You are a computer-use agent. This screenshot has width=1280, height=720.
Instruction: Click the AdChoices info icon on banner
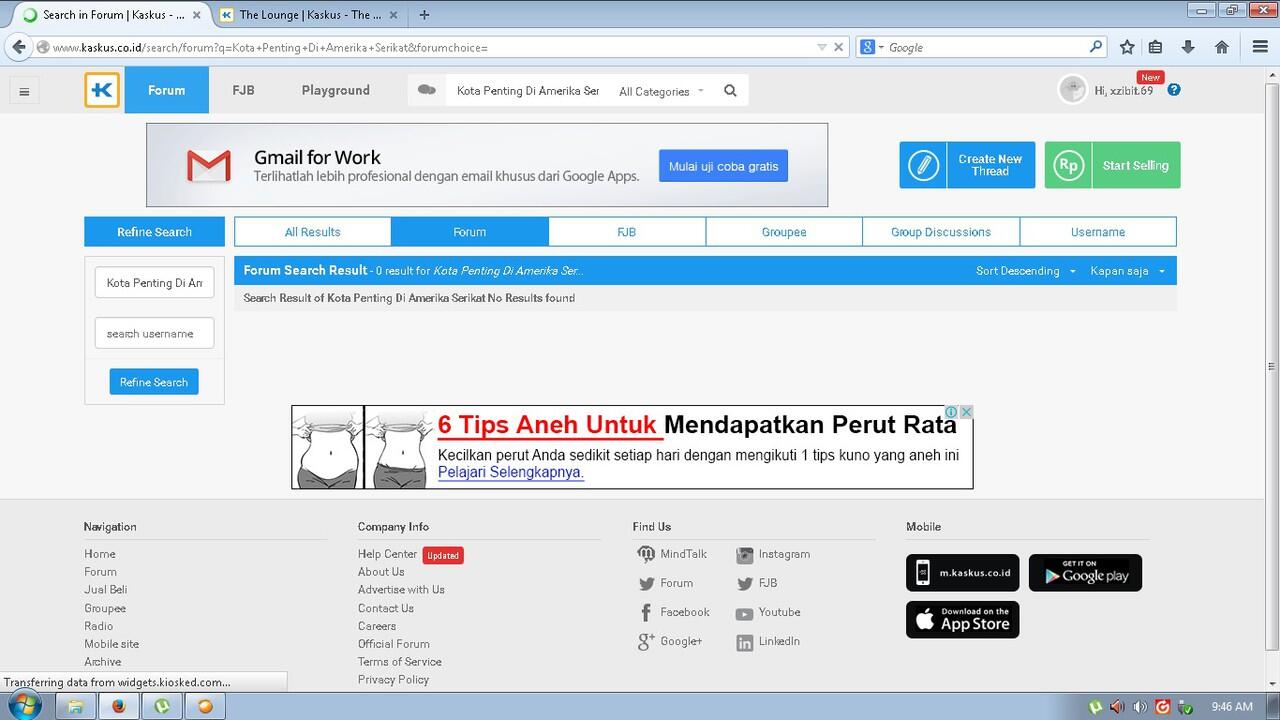pos(953,412)
